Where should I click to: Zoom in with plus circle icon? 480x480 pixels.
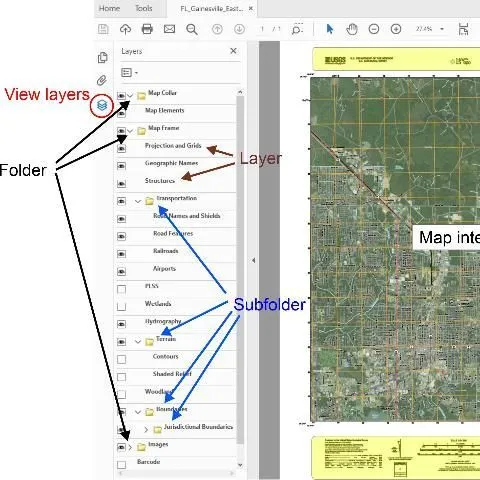click(396, 29)
